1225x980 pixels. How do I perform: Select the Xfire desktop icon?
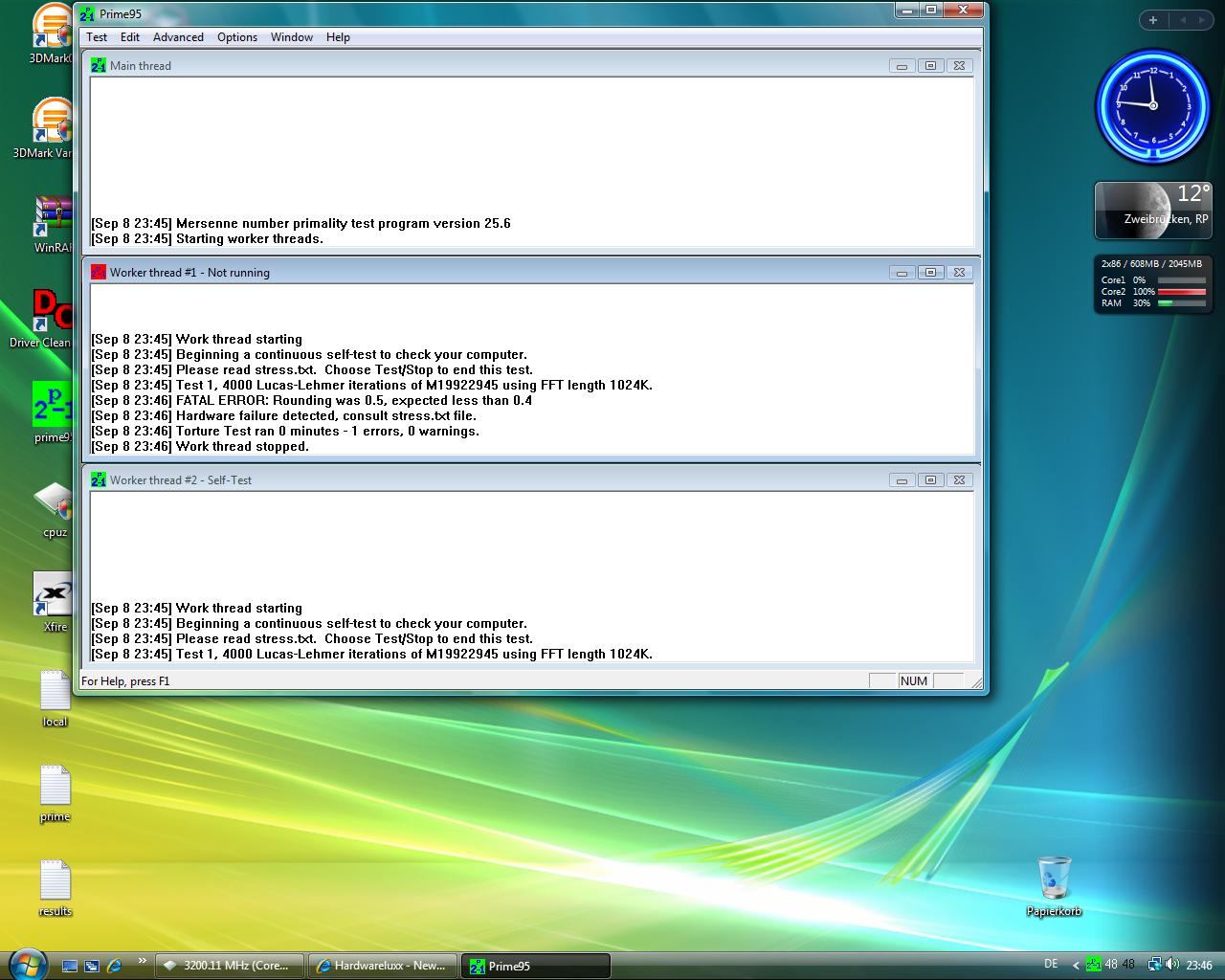click(x=55, y=602)
